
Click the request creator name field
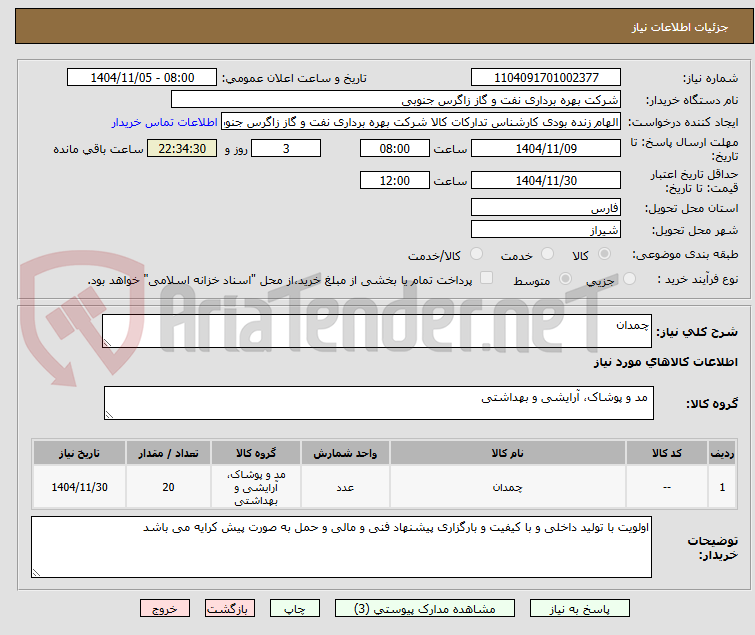pyautogui.click(x=421, y=122)
